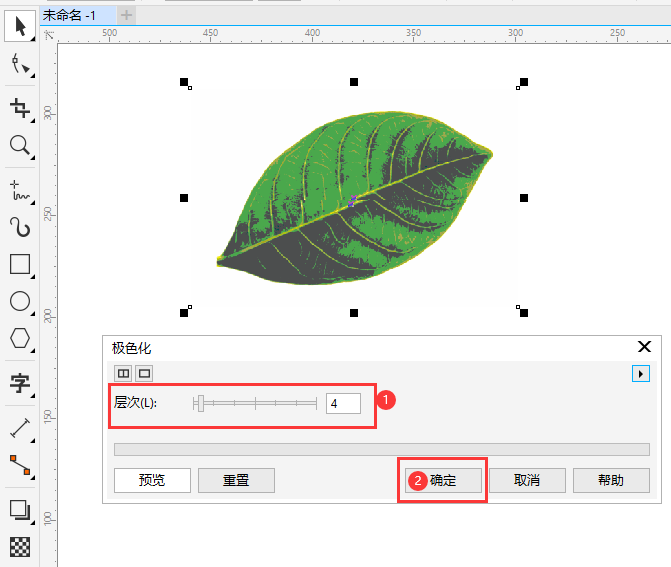Click the dialog progress bar

[382, 449]
